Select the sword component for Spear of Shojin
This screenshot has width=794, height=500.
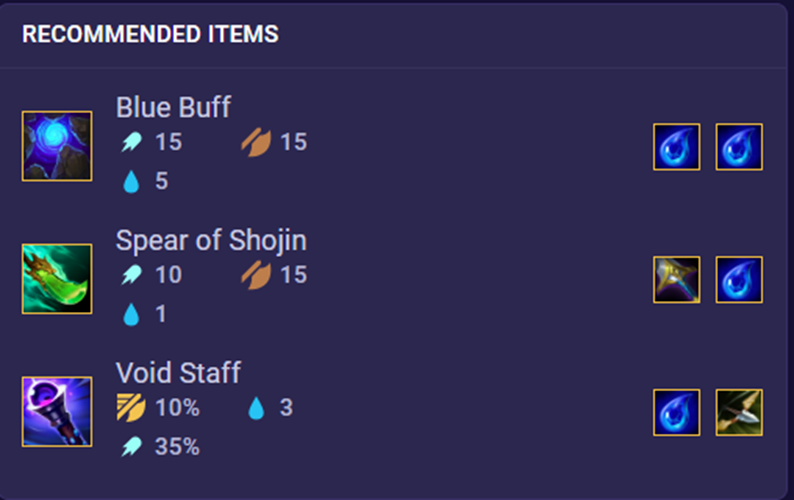677,280
